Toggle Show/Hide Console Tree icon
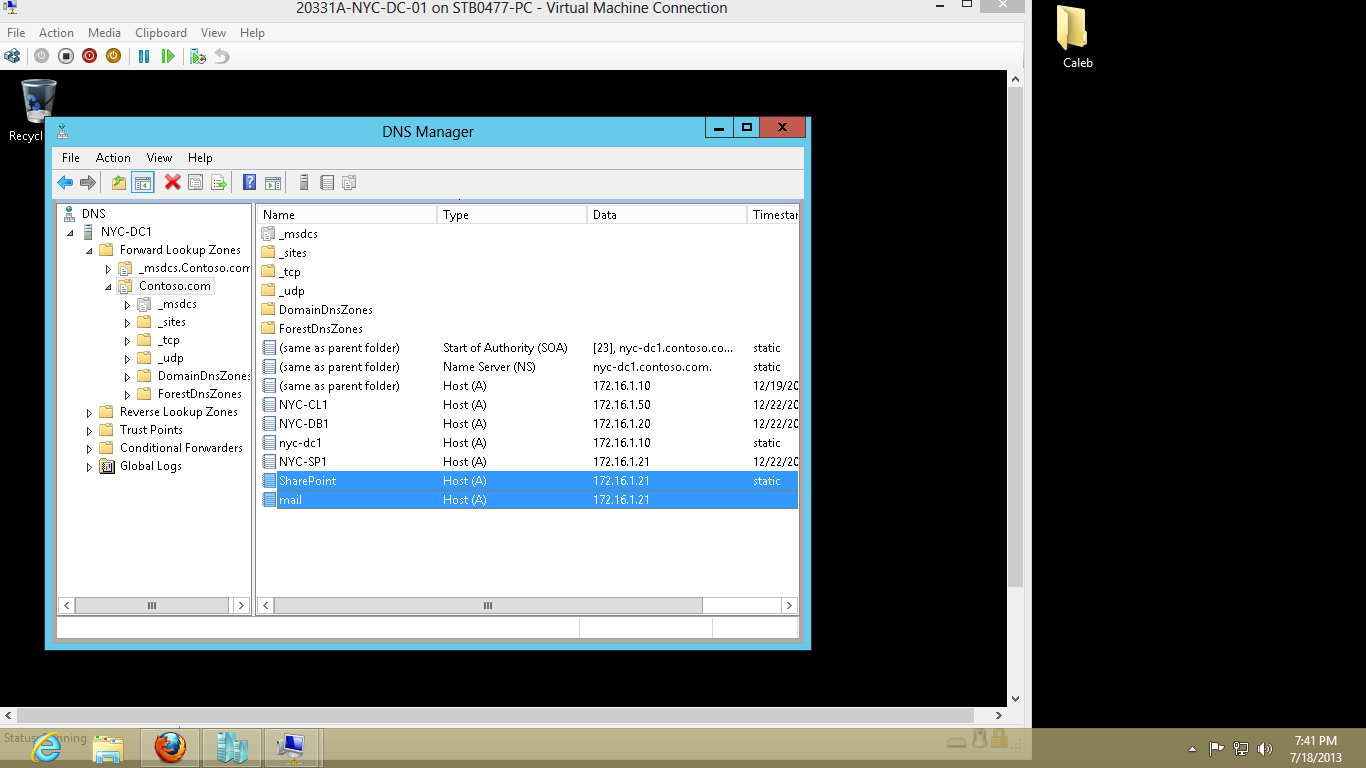 point(143,182)
